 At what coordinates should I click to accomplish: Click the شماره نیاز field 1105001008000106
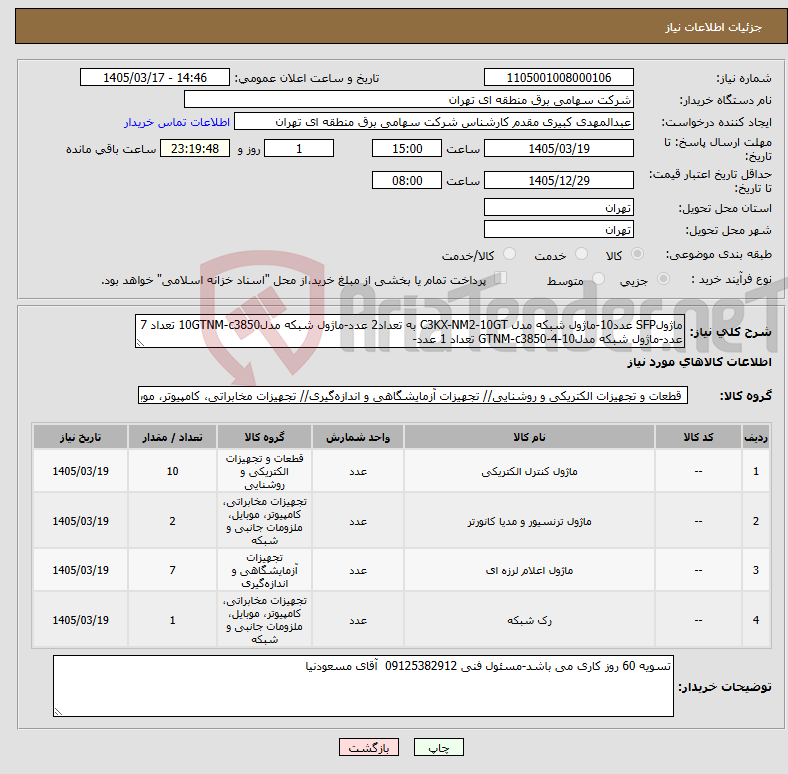(559, 78)
